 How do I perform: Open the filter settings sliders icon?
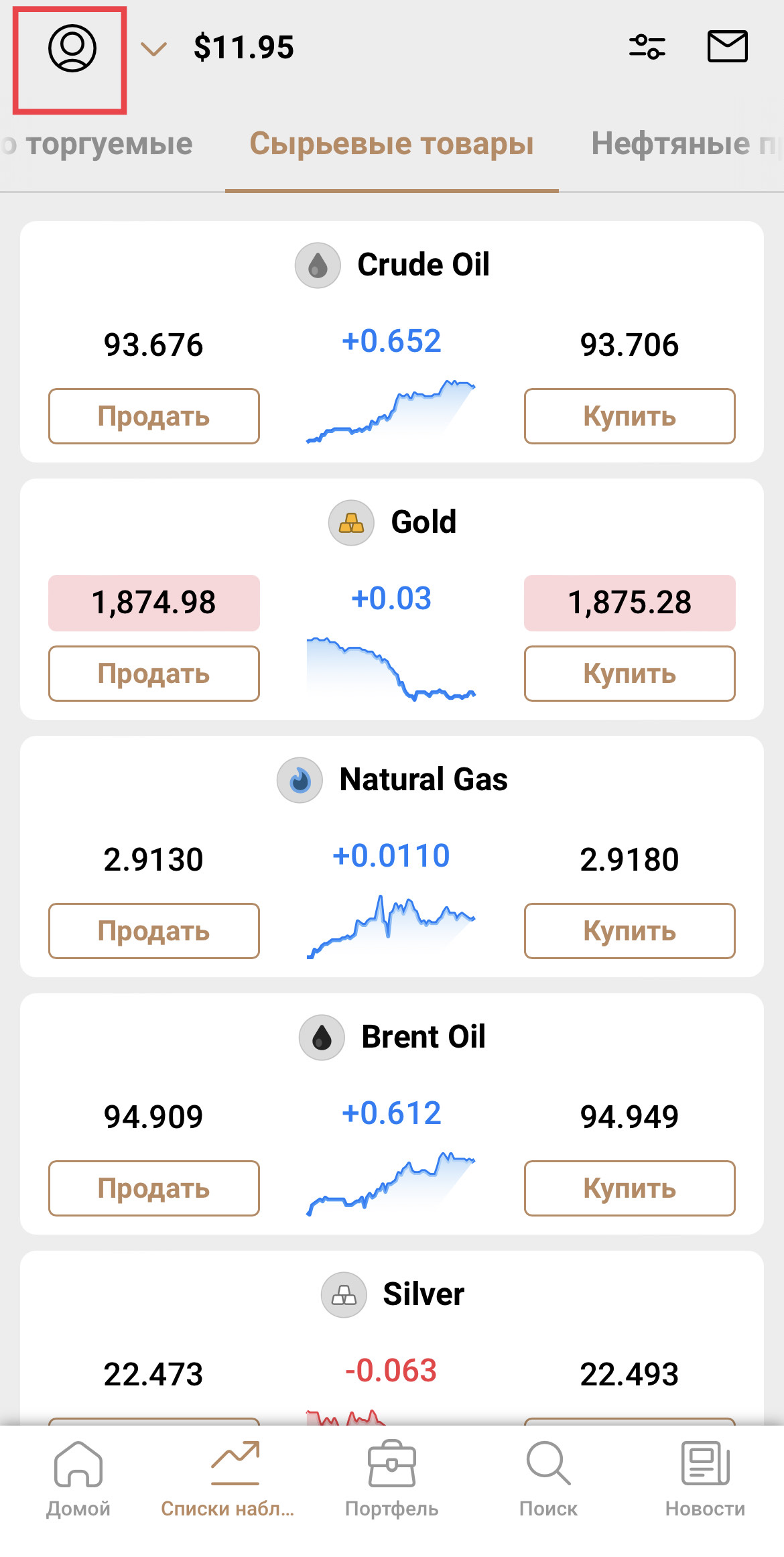click(647, 47)
